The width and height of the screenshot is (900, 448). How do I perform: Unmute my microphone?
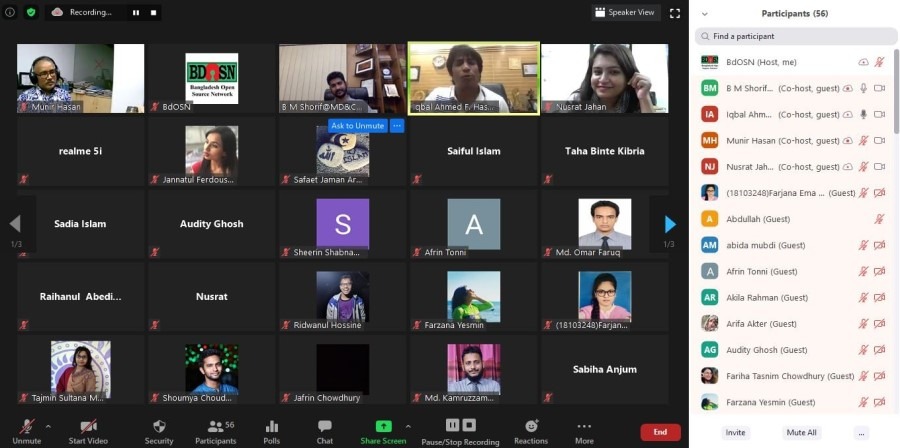pyautogui.click(x=26, y=430)
